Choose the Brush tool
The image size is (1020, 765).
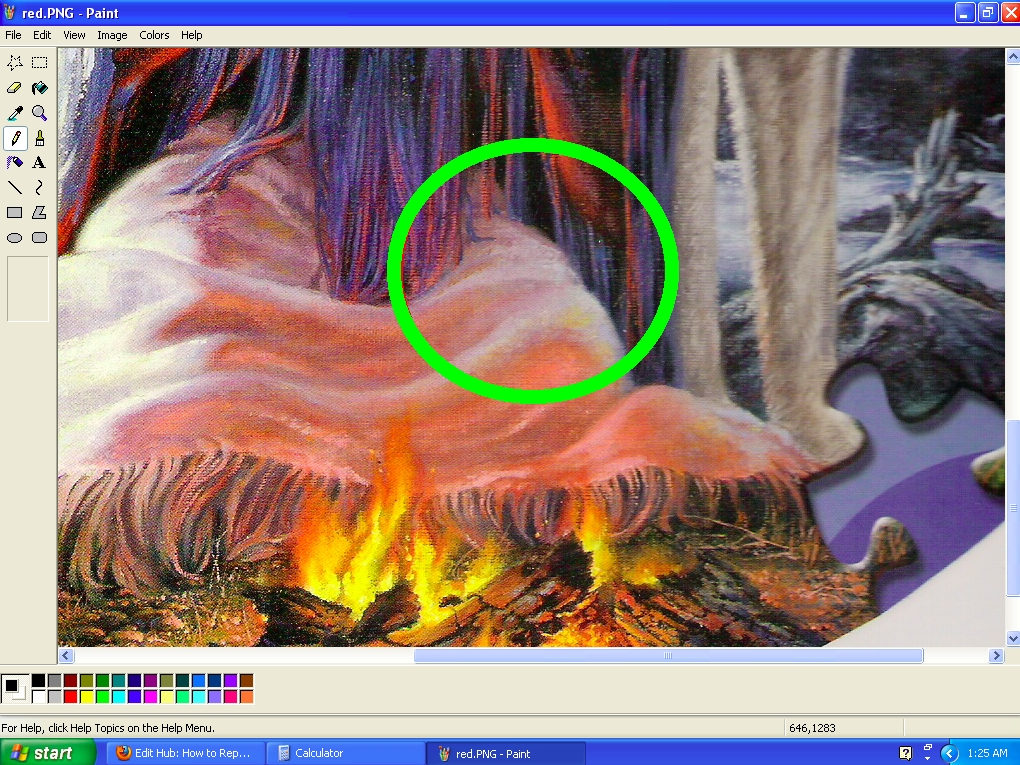coord(40,138)
